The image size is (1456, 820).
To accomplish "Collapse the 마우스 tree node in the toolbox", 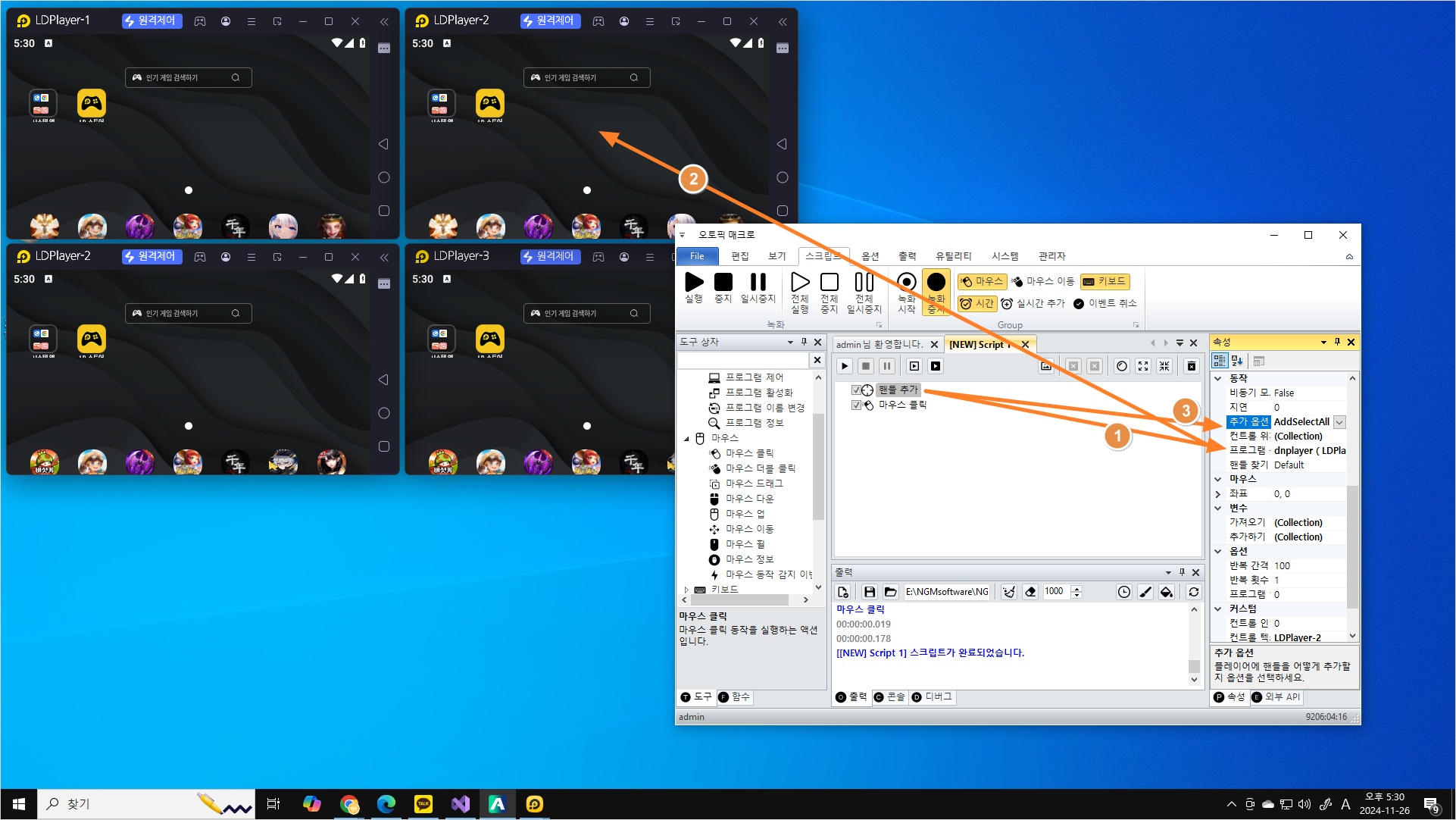I will (x=687, y=438).
